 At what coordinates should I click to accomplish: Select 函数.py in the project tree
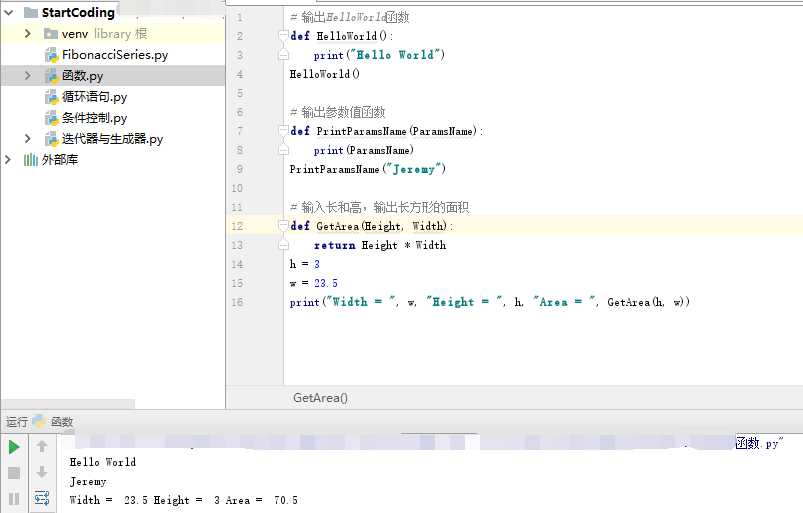coord(82,76)
